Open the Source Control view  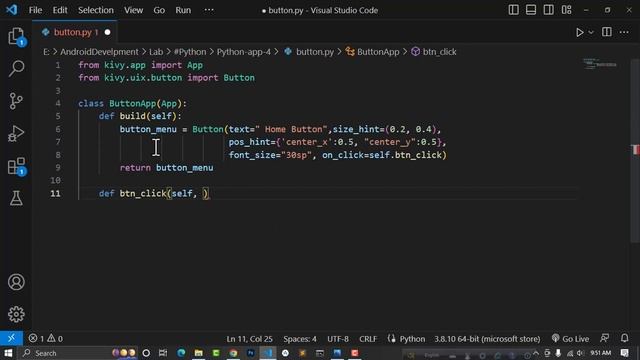point(16,101)
